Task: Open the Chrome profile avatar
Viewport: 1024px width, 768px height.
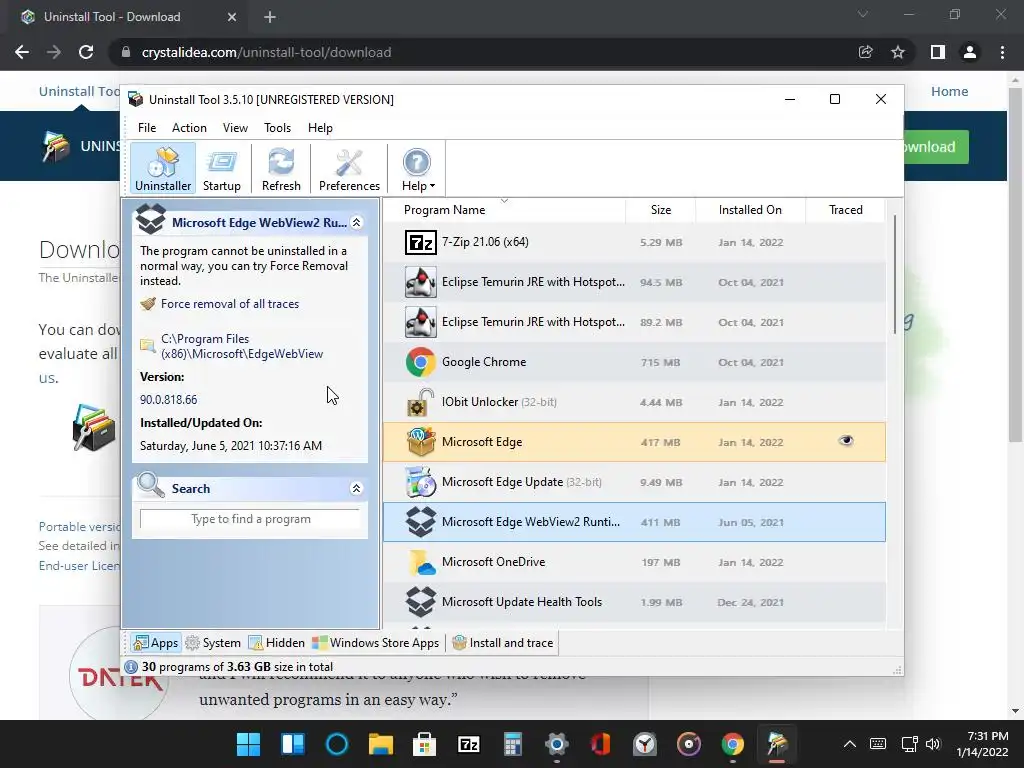Action: 970,52
